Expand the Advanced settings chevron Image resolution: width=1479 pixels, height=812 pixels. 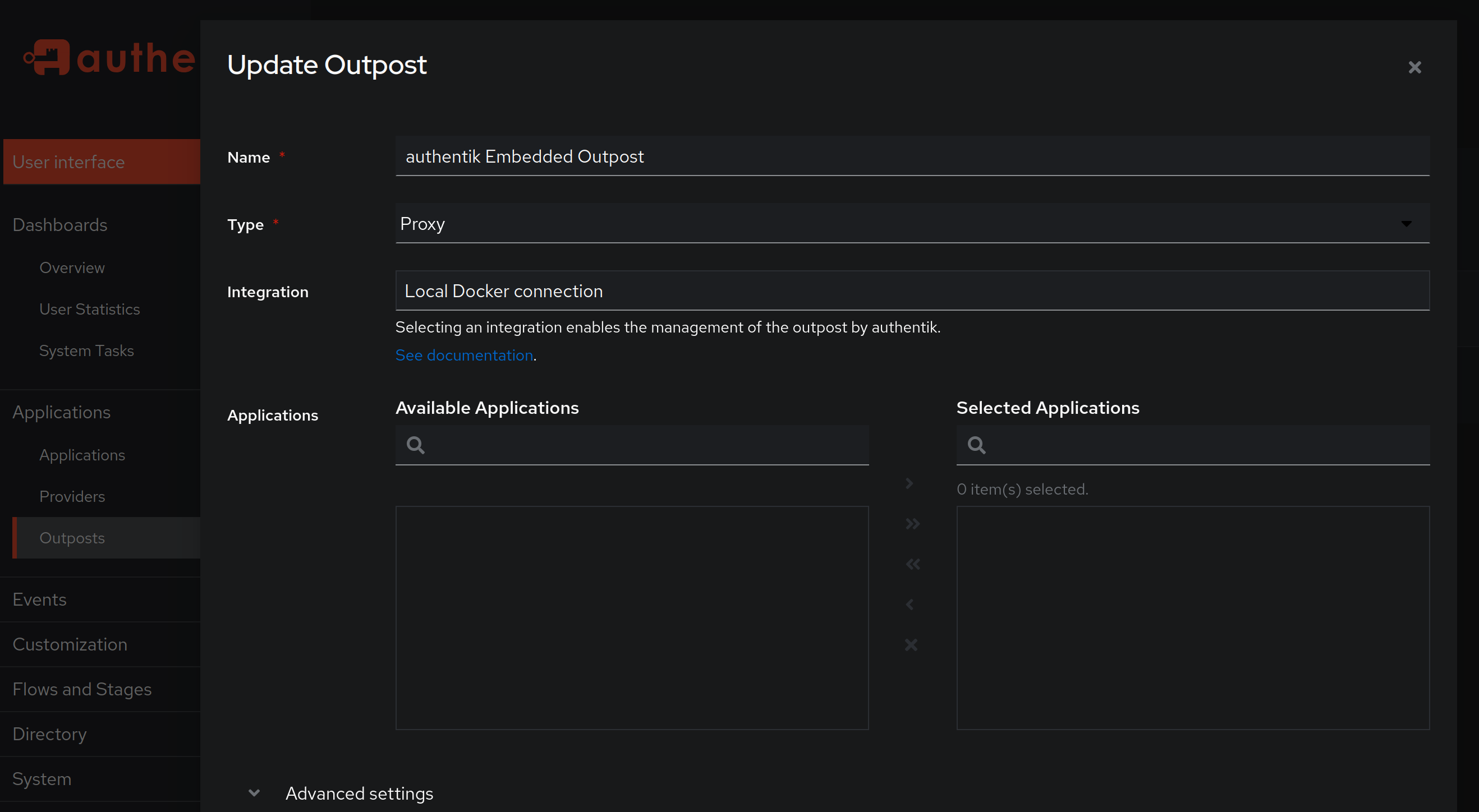point(254,793)
